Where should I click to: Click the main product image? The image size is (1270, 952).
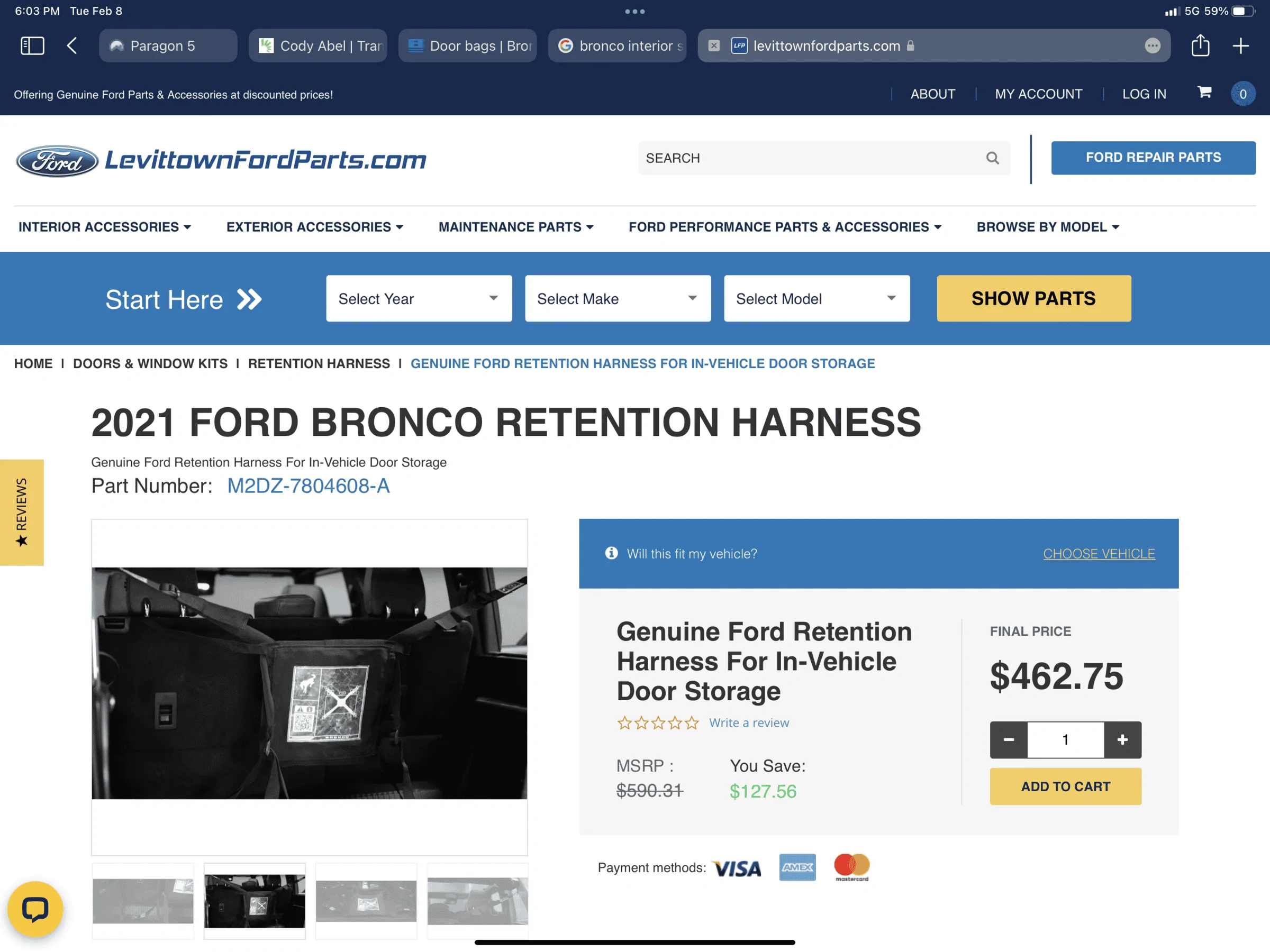pos(310,683)
